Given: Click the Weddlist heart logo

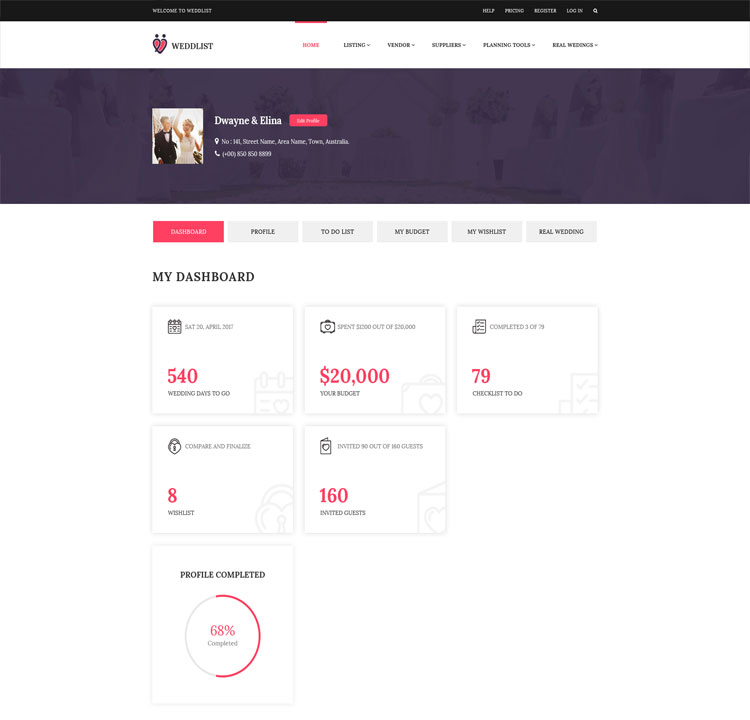Looking at the screenshot, I should tap(160, 45).
